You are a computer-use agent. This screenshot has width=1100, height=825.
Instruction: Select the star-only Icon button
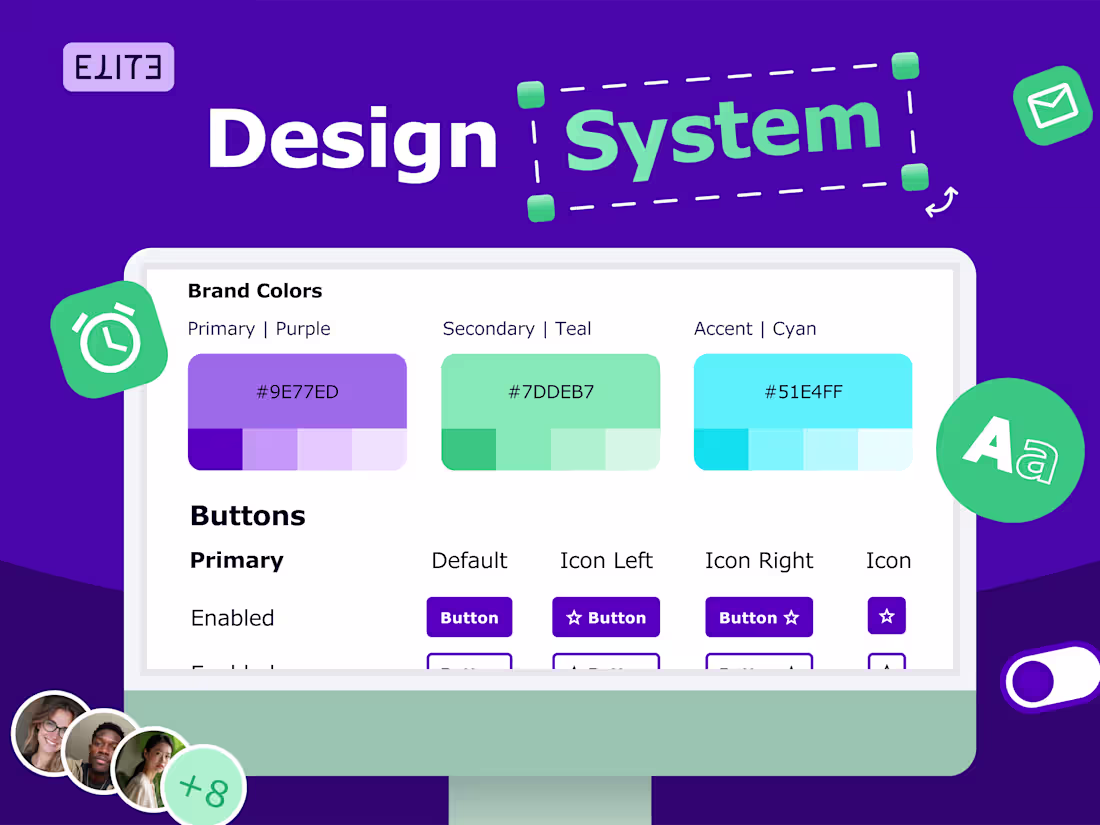pyautogui.click(x=886, y=617)
